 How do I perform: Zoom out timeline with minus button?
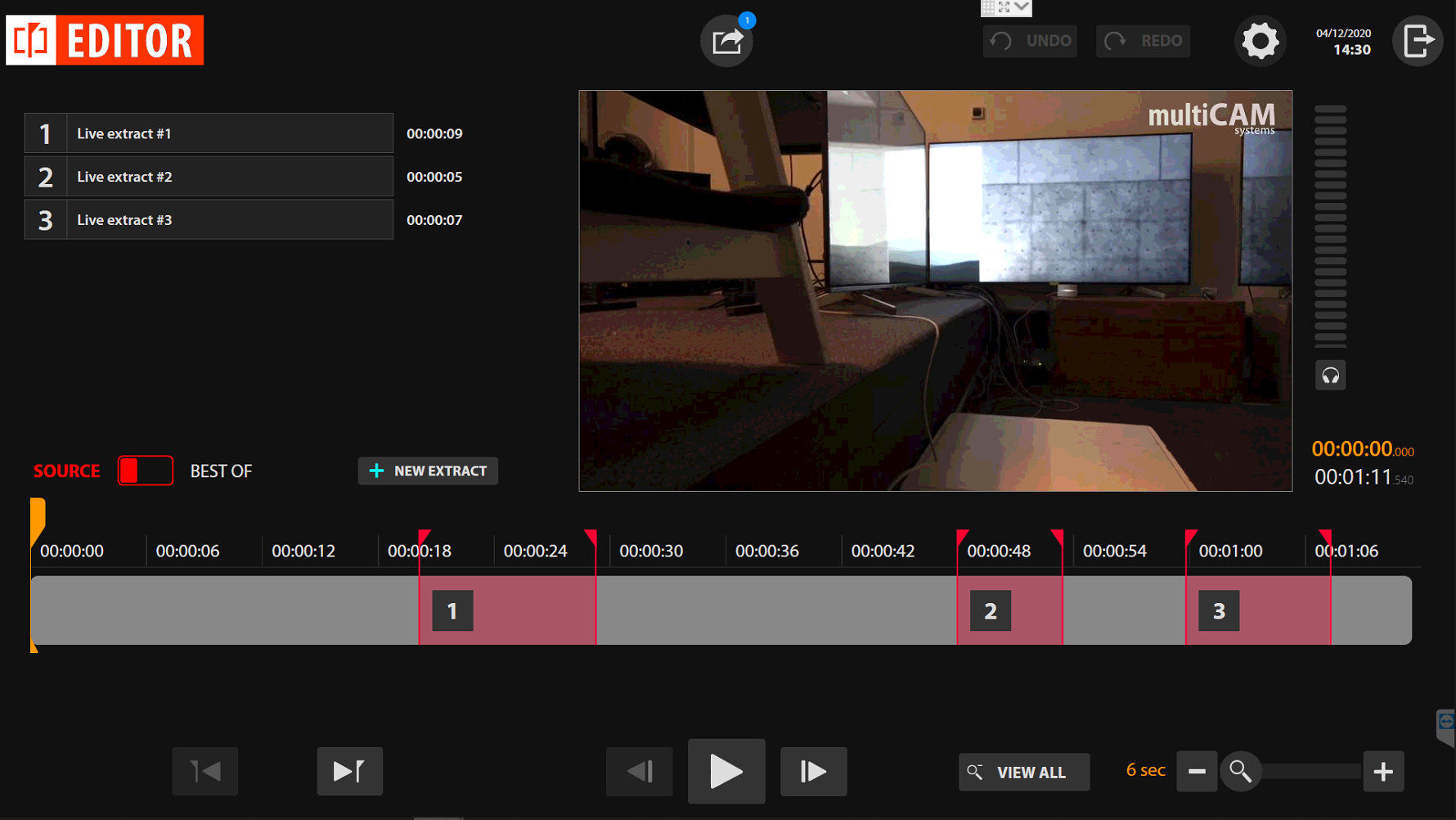tap(1196, 771)
